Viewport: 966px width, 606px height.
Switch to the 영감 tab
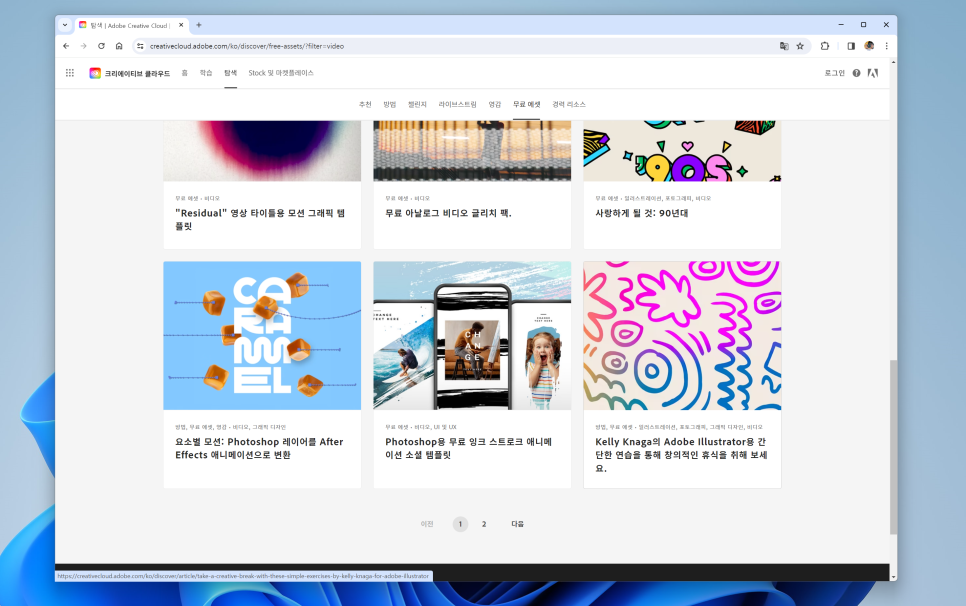click(x=495, y=104)
